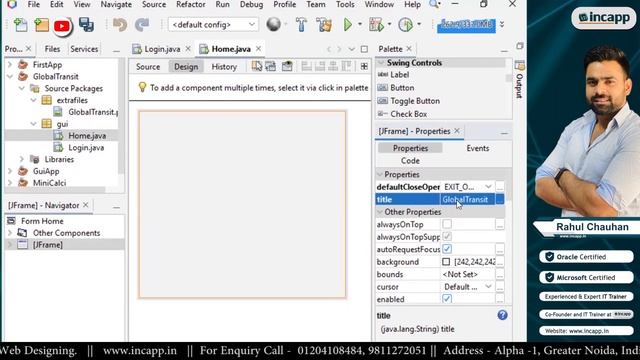The width and height of the screenshot is (640, 360).
Task: Build project with the hammer icon
Action: coord(301,24)
